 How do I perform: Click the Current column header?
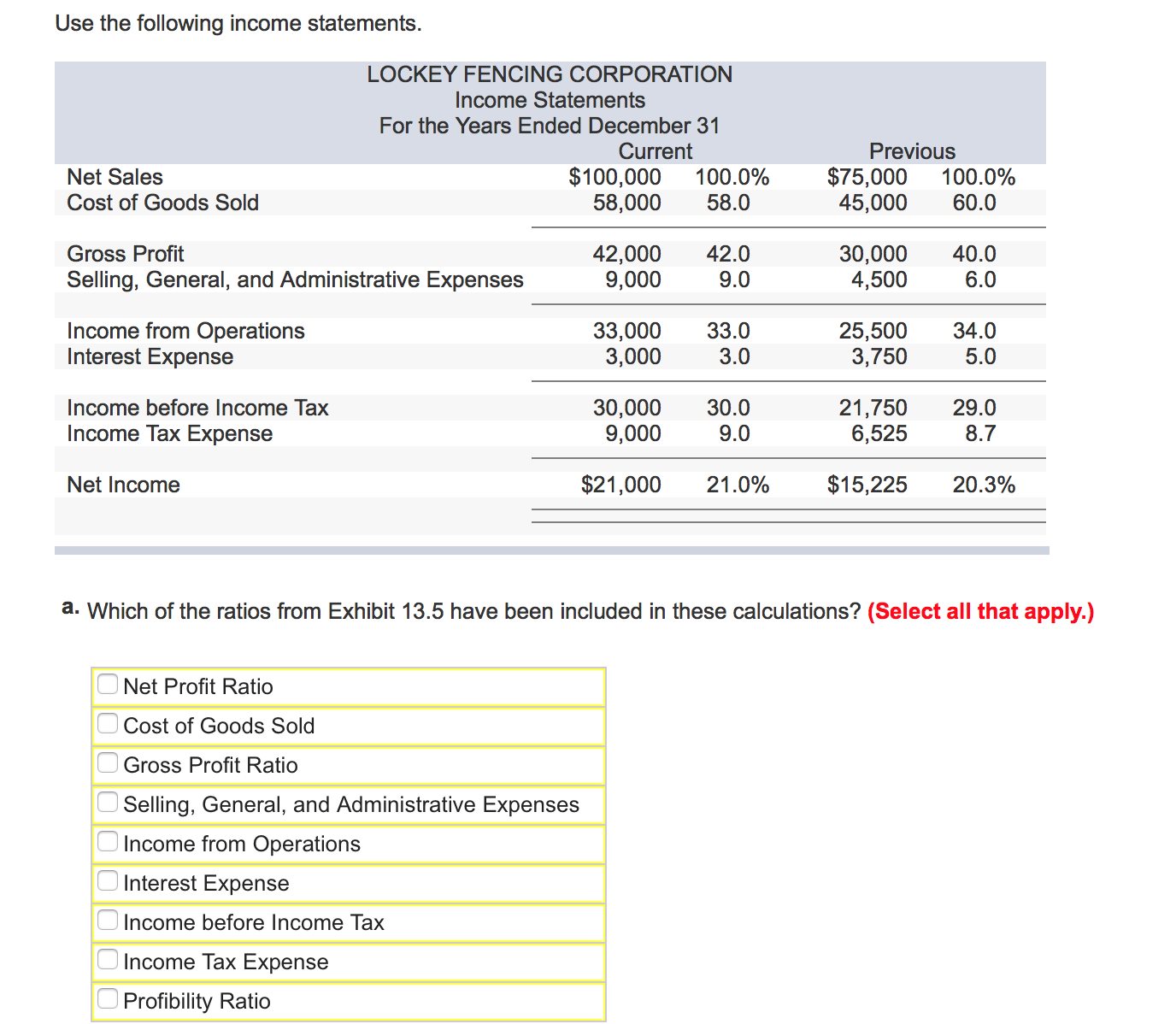tap(656, 151)
